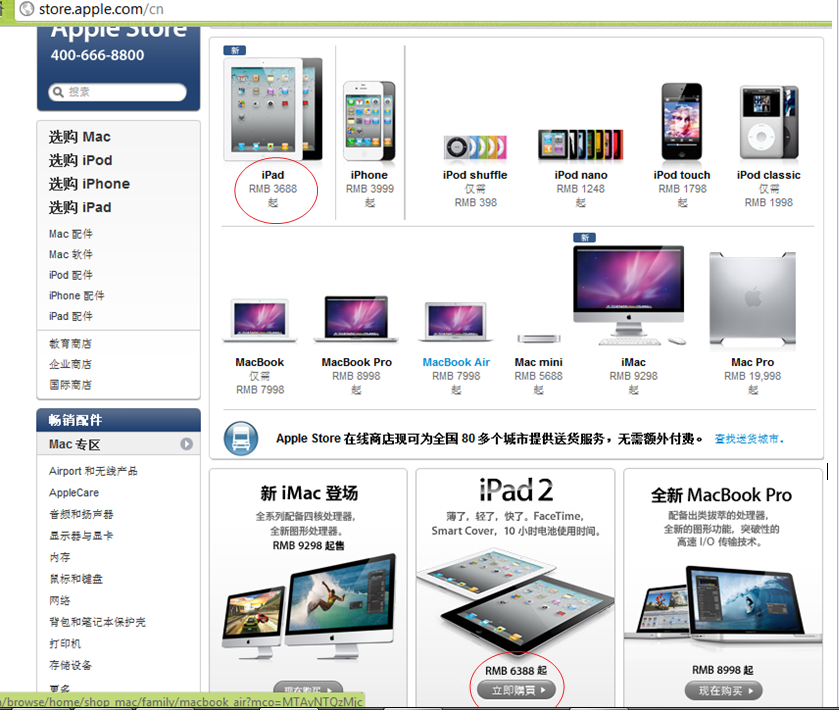Click the search input field
Image resolution: width=839 pixels, height=710 pixels.
[x=118, y=92]
